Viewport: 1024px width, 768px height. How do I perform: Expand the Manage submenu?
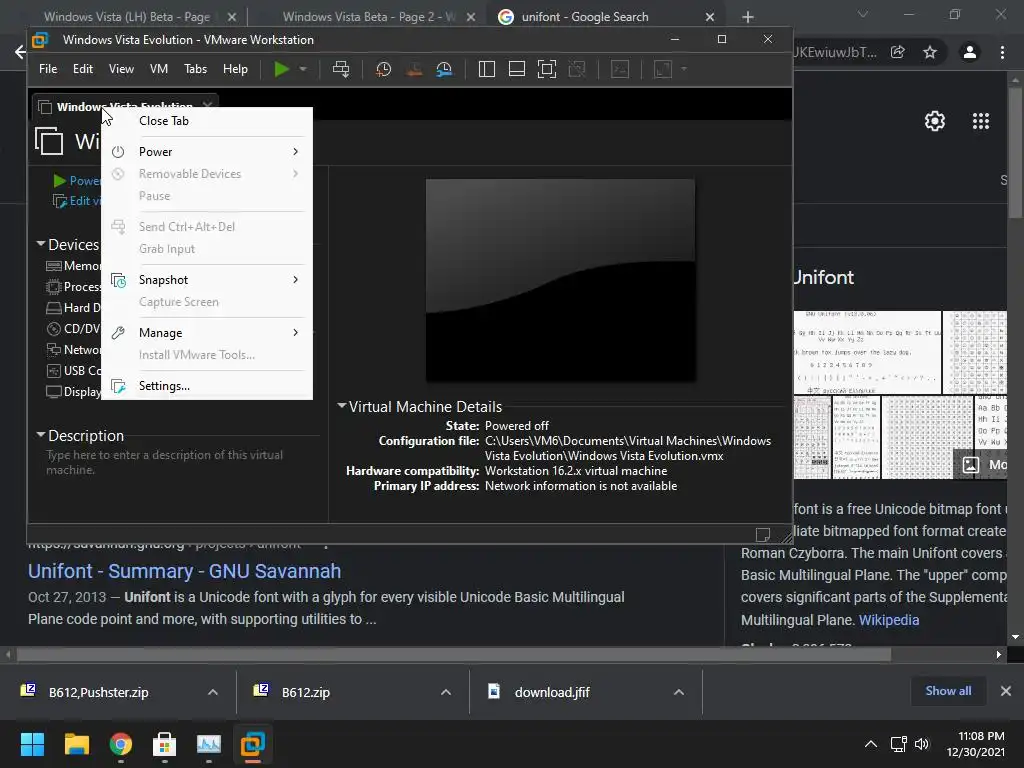point(207,332)
